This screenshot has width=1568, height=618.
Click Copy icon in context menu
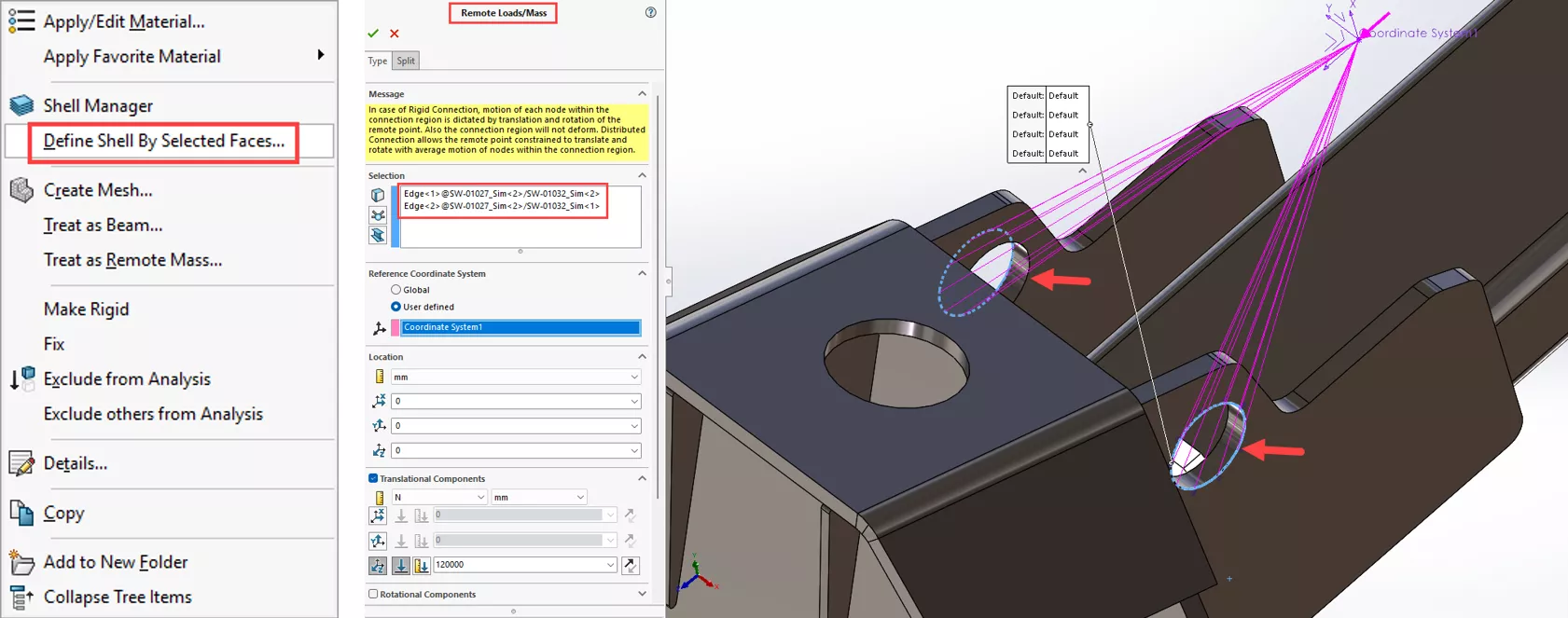(21, 513)
